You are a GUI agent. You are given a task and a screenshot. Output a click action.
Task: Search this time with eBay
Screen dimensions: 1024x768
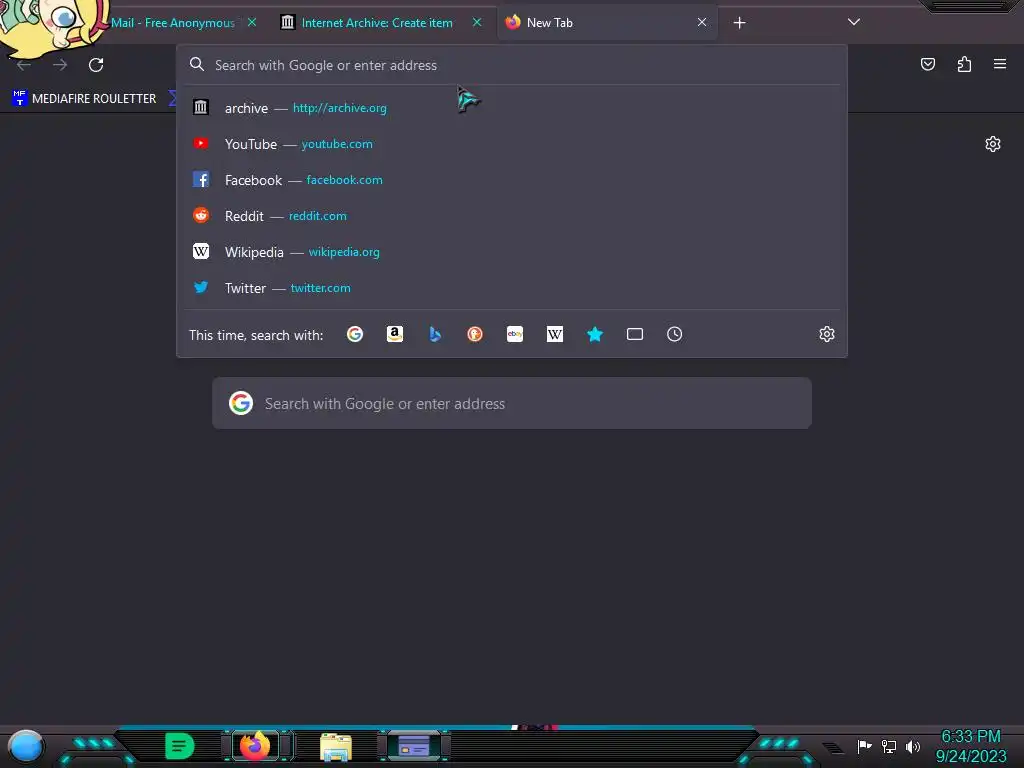pos(515,334)
